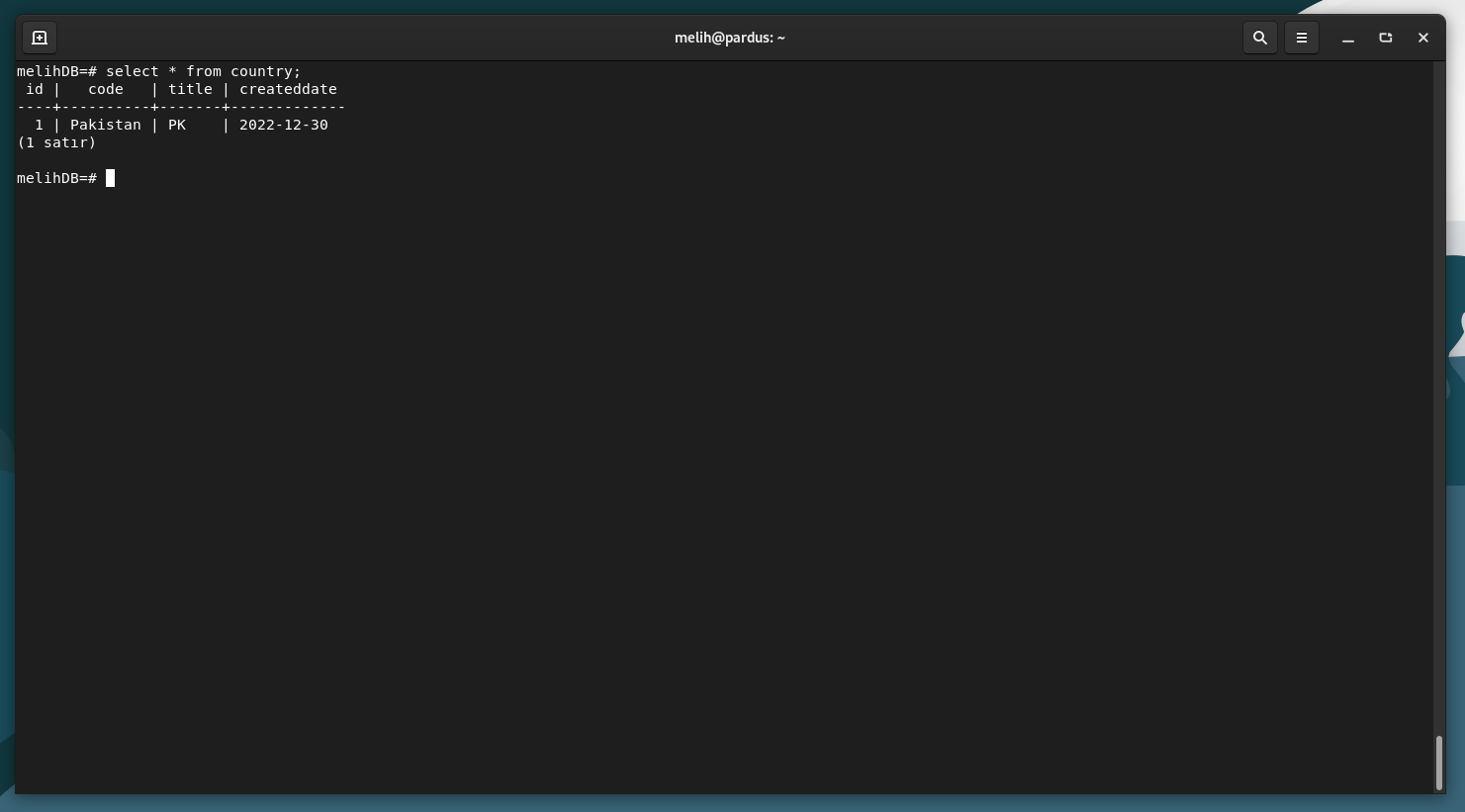Click the window title melih@pardus: ~
Image resolution: width=1465 pixels, height=812 pixels.
(x=730, y=38)
